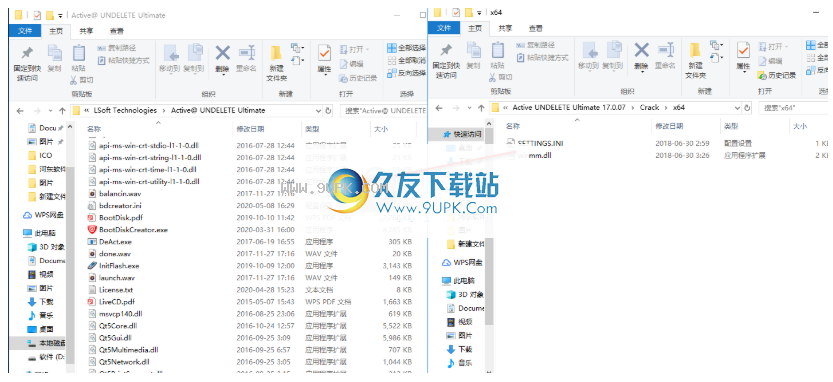Viewport: 833px width, 382px height.
Task: Expand the left address bar history dropdown
Action: (x=318, y=111)
